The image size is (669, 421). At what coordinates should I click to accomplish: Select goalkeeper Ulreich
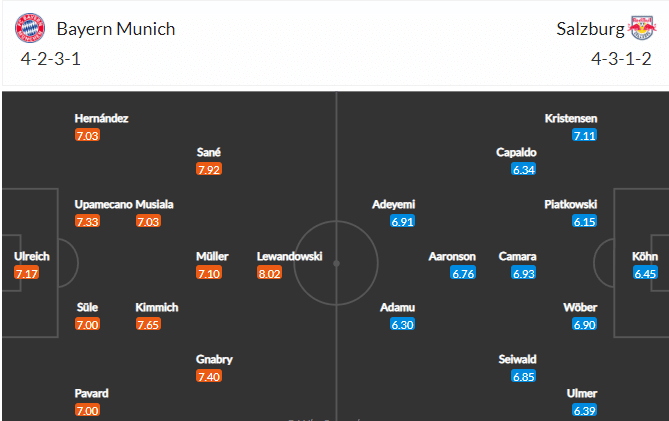click(32, 256)
